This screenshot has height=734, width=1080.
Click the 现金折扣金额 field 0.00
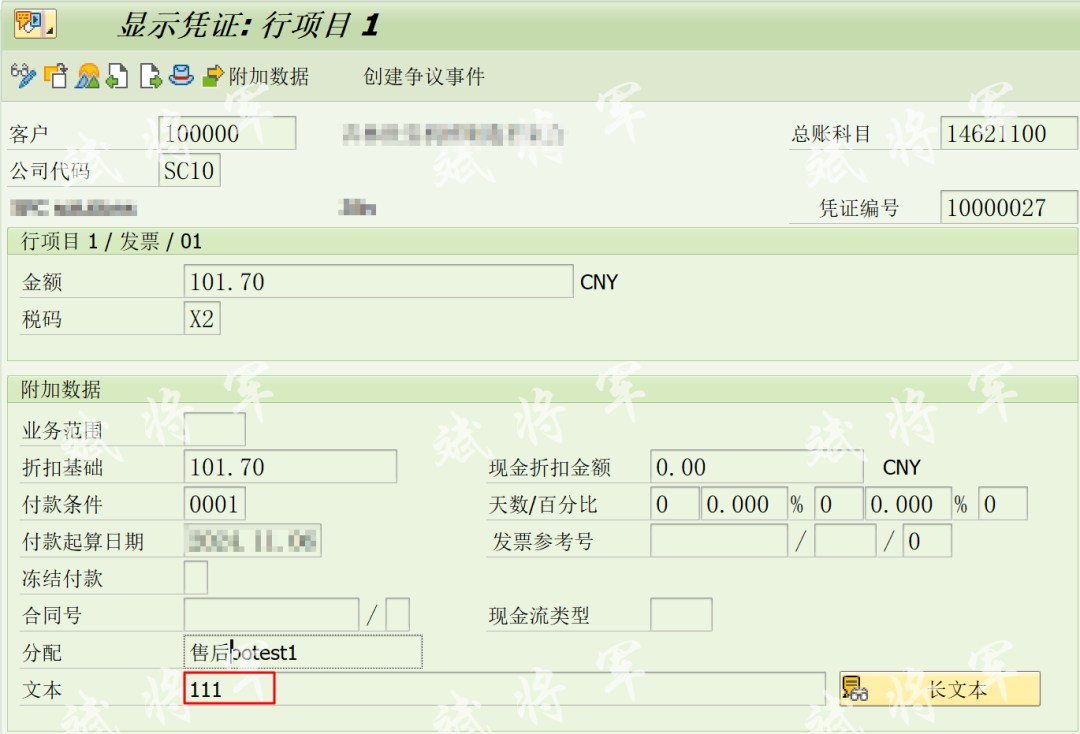coord(756,467)
